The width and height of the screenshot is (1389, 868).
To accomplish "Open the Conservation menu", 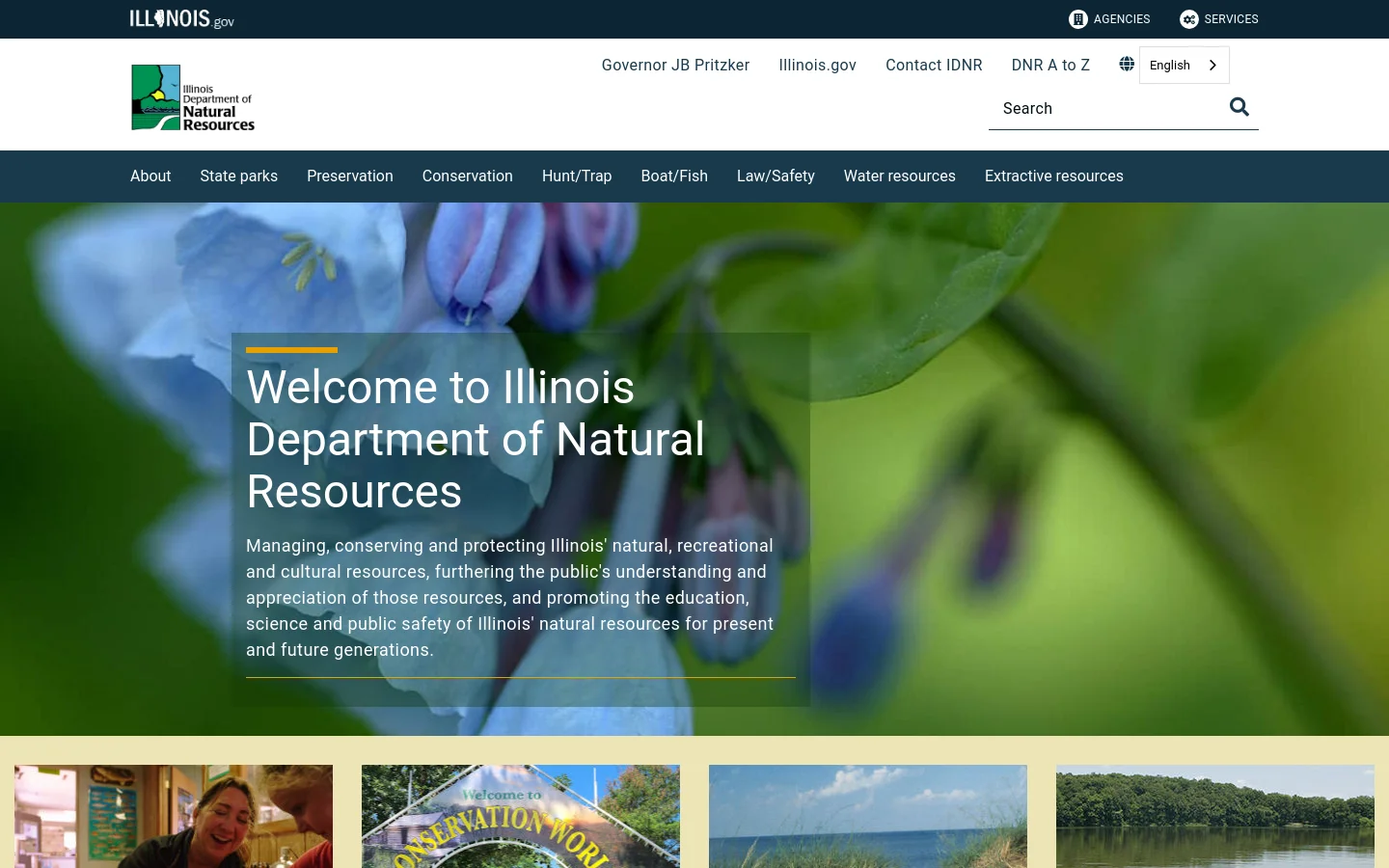I will point(468,176).
